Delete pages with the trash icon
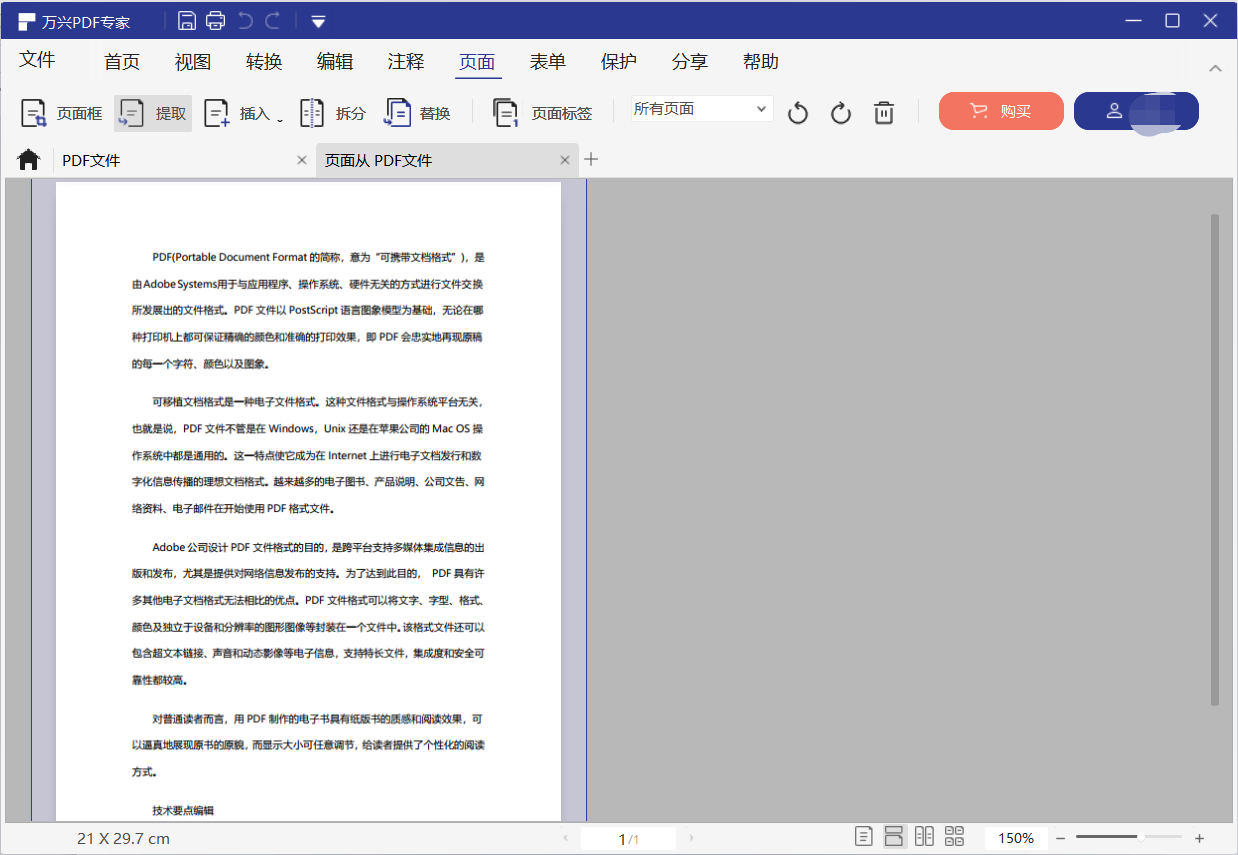Screen dimensions: 1238x855 tap(884, 113)
